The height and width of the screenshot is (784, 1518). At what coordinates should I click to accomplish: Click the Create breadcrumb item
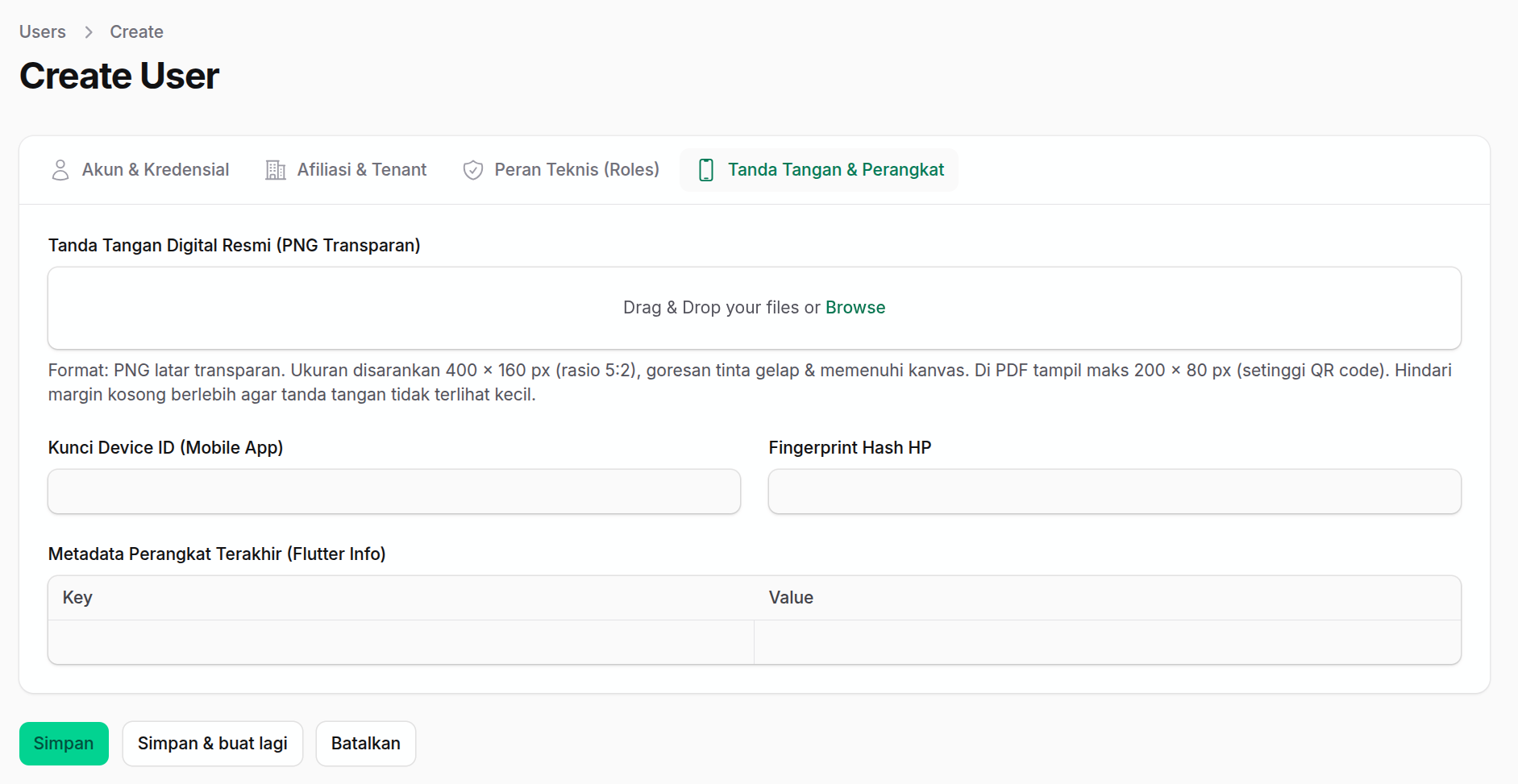coord(137,32)
